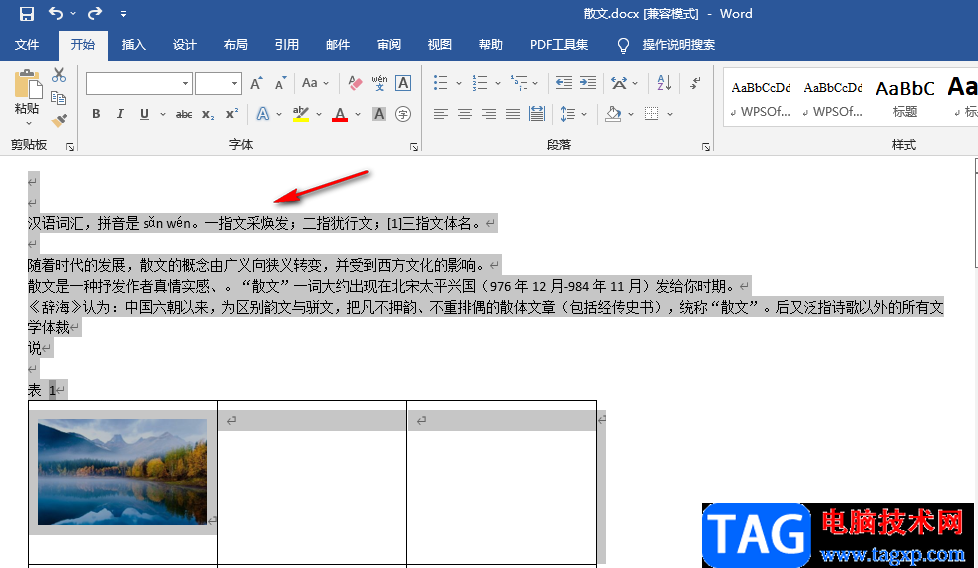
Task: Open the phonetic guide wén icon
Action: tap(379, 83)
